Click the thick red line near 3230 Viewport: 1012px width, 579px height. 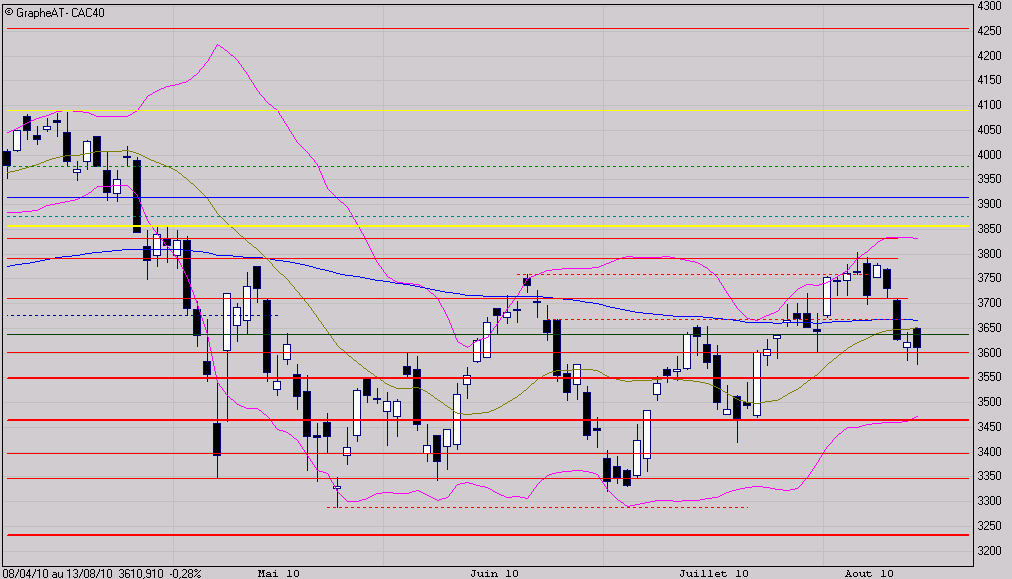coord(487,535)
